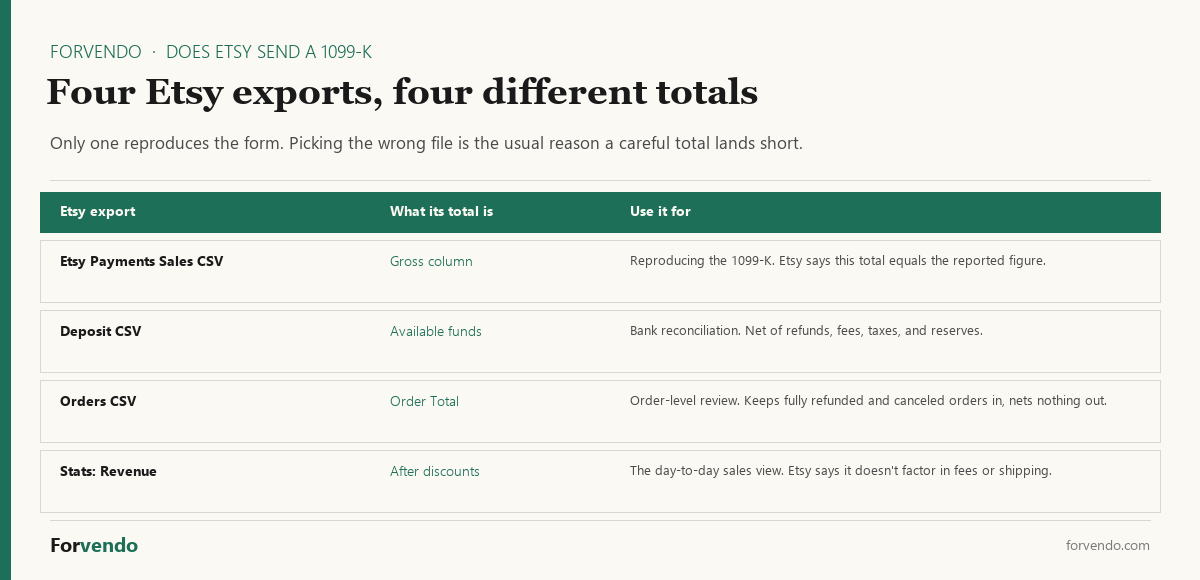Click the 'Etsy export' column header
Viewport: 1200px width, 580px height.
[x=97, y=211]
